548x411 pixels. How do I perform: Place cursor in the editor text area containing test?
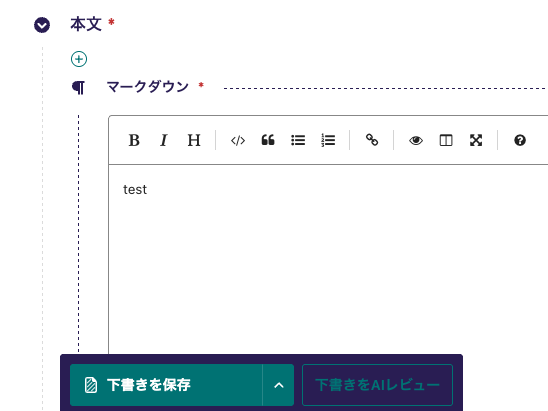(328, 259)
